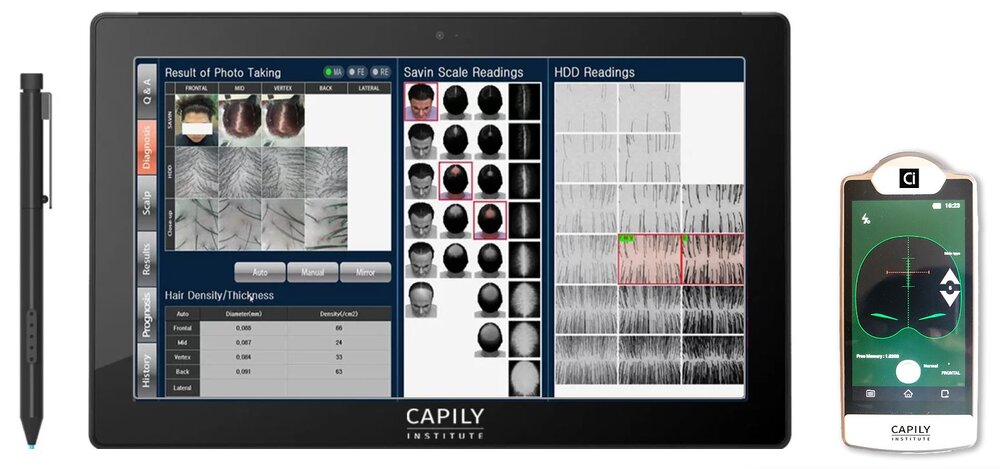Image resolution: width=1000 pixels, height=469 pixels.
Task: Pick the highlighted third-row mid head in Savin Scale
Action: [x=455, y=181]
